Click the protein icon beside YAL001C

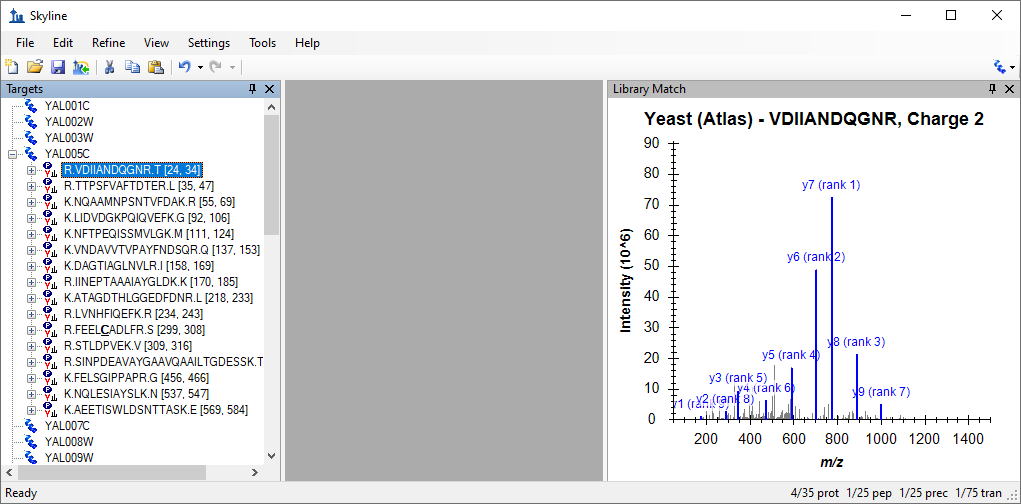click(31, 105)
